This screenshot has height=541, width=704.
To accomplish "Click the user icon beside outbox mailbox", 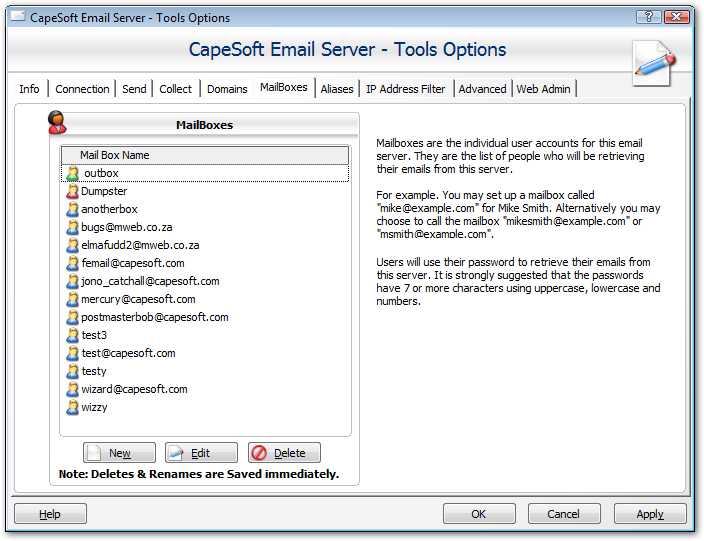I will coord(72,174).
